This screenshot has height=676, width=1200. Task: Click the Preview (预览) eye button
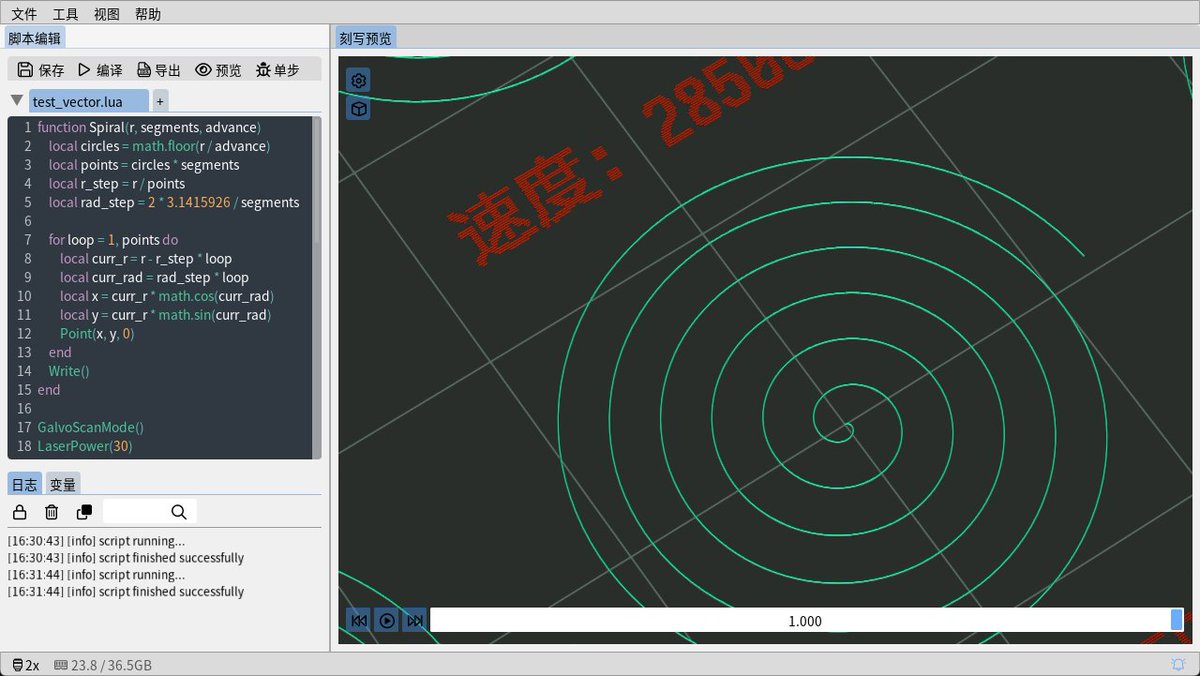tap(218, 70)
